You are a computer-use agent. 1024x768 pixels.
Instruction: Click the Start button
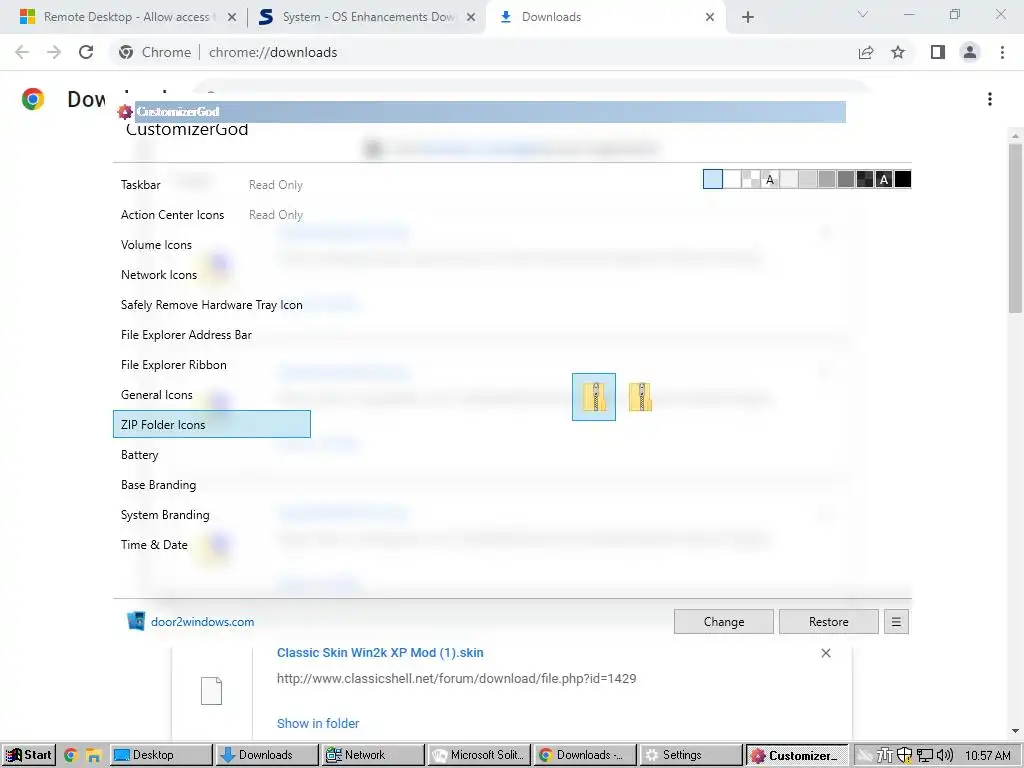point(28,755)
